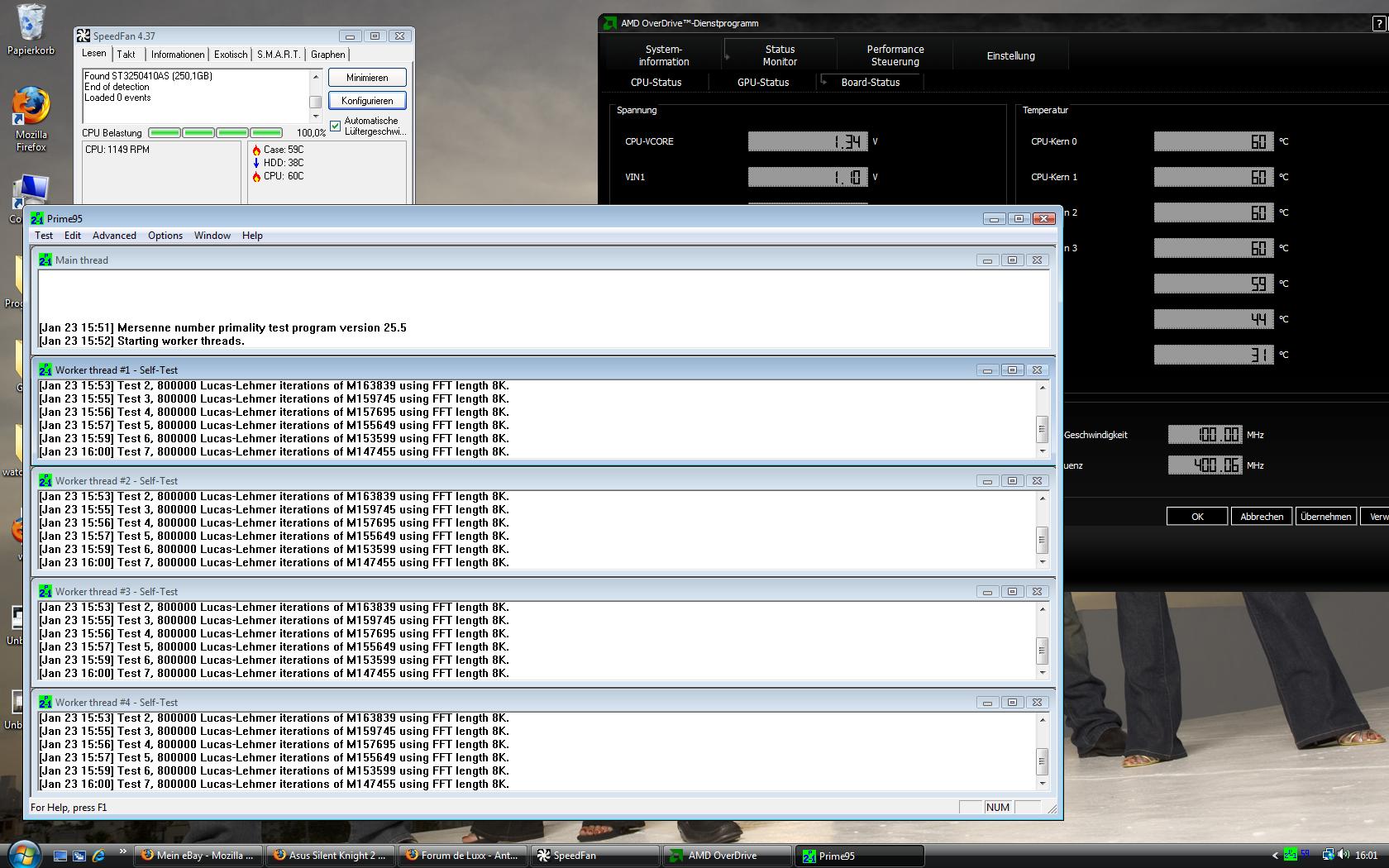
Task: Click the Switch between windows quick launch icon
Action: (x=79, y=856)
